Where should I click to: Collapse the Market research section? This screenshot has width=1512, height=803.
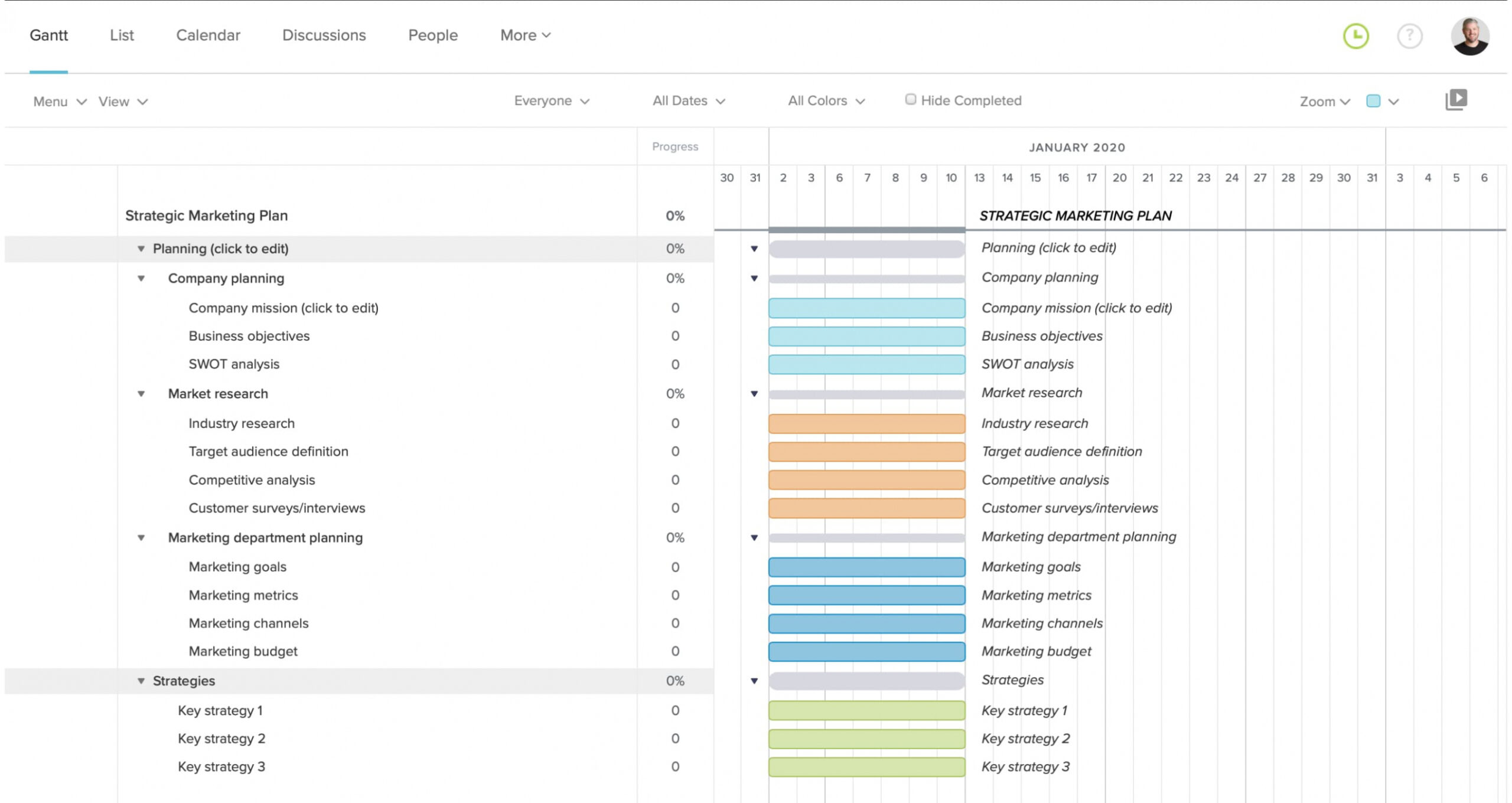141,394
